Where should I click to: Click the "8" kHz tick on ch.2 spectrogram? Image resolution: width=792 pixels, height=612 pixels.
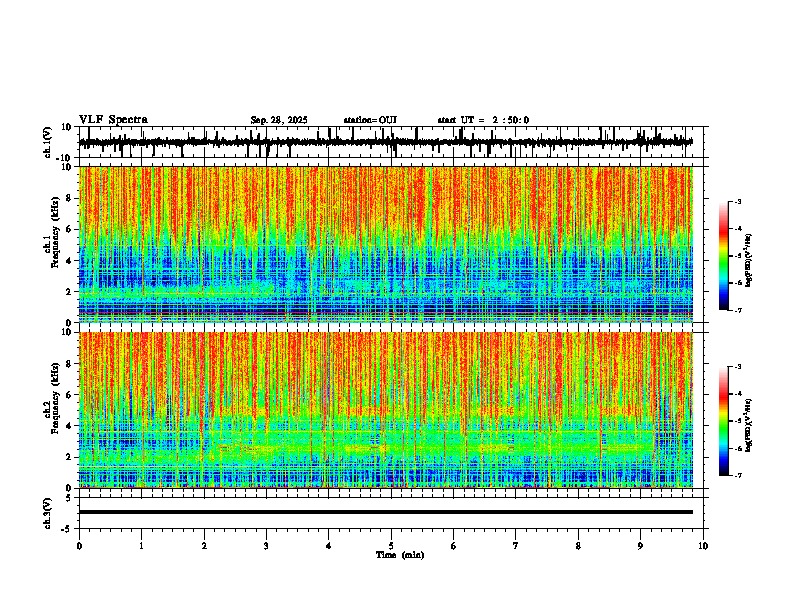(70, 364)
